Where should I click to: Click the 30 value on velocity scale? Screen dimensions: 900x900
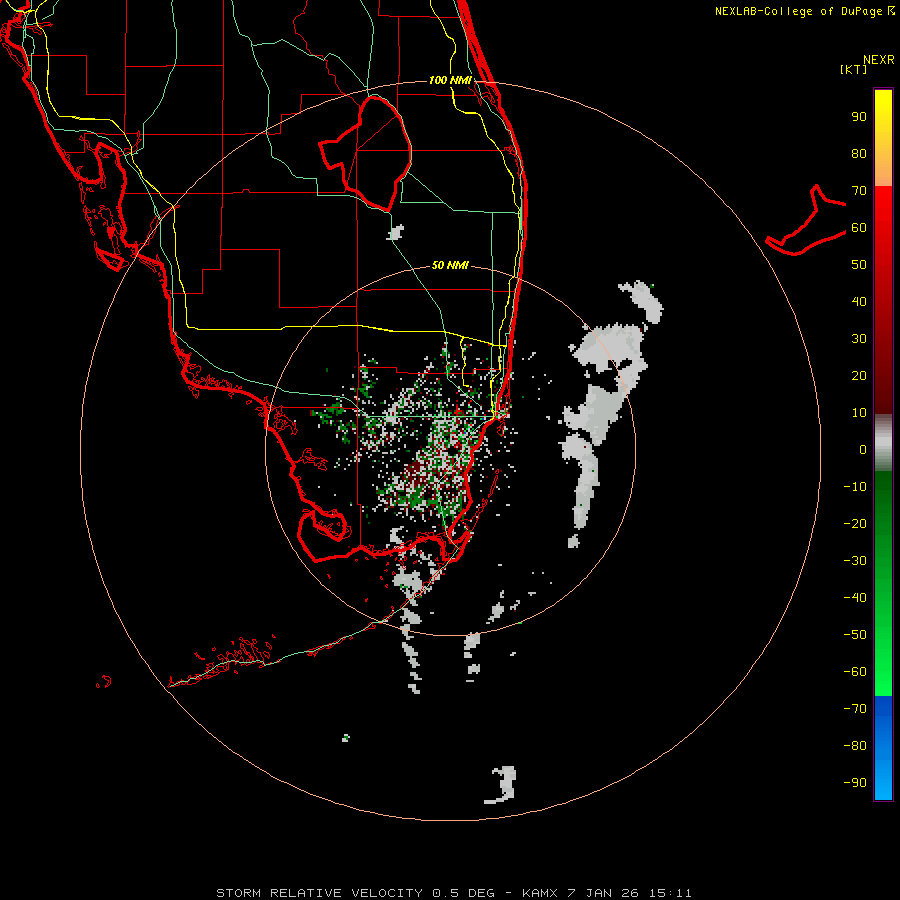tap(859, 339)
